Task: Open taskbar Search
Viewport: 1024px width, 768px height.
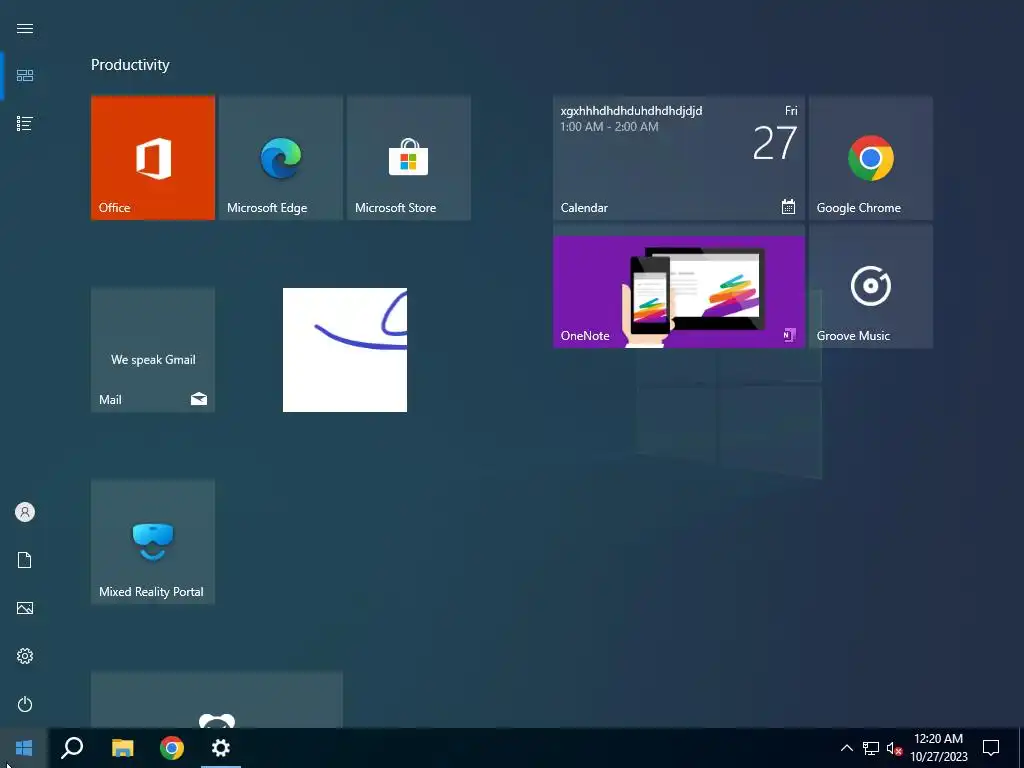Action: 72,748
